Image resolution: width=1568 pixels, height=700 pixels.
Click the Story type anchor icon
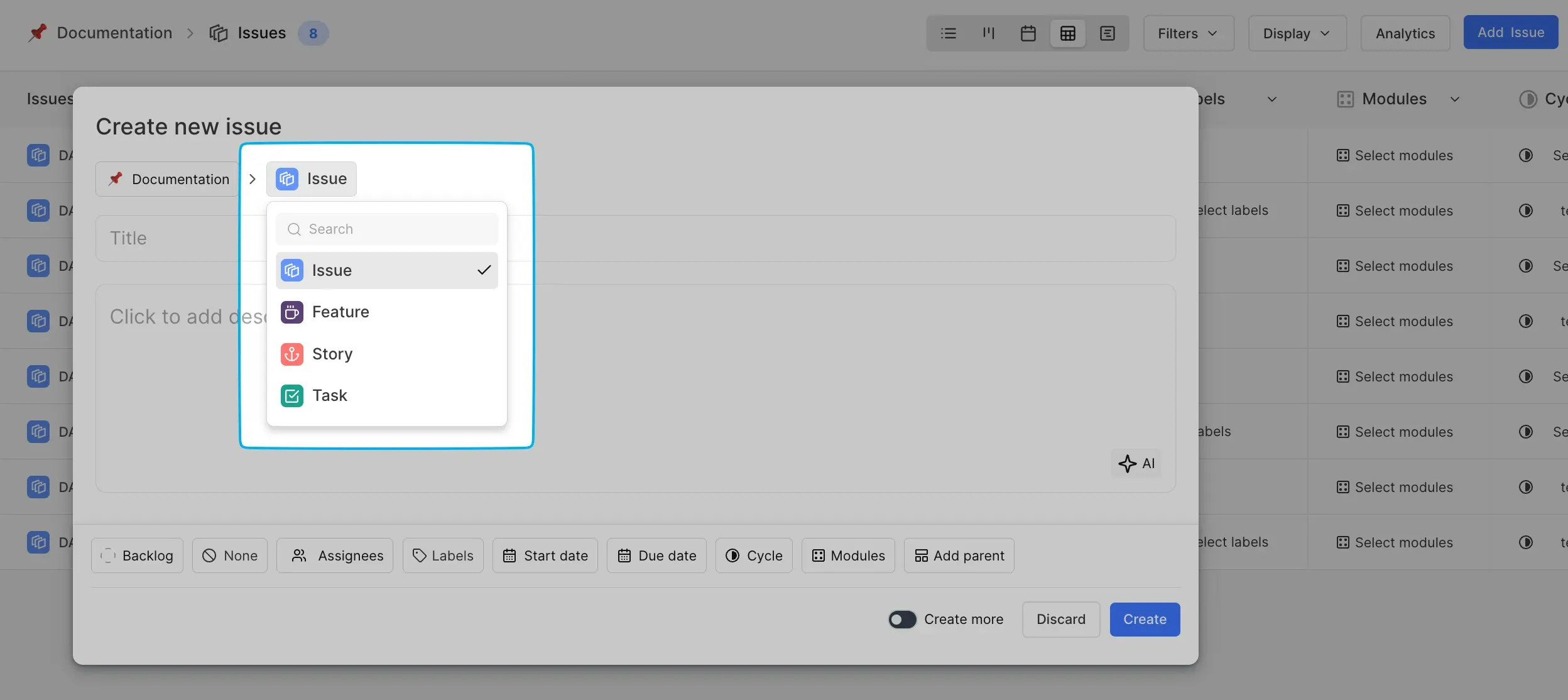(291, 354)
